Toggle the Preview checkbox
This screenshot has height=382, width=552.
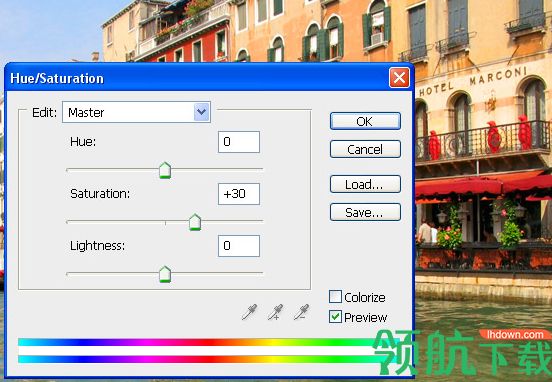point(335,317)
